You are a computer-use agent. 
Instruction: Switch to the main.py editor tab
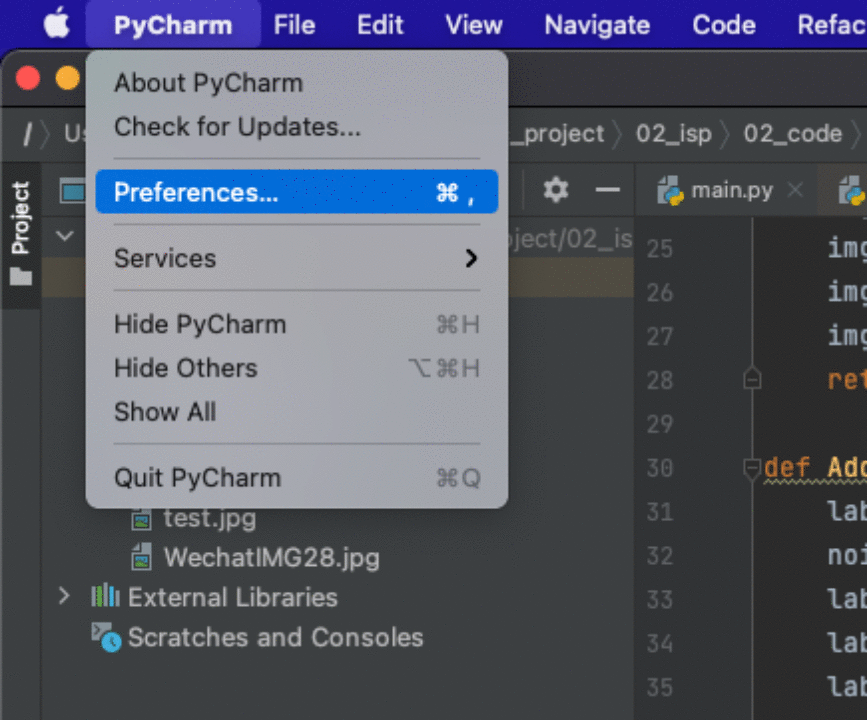[x=732, y=191]
